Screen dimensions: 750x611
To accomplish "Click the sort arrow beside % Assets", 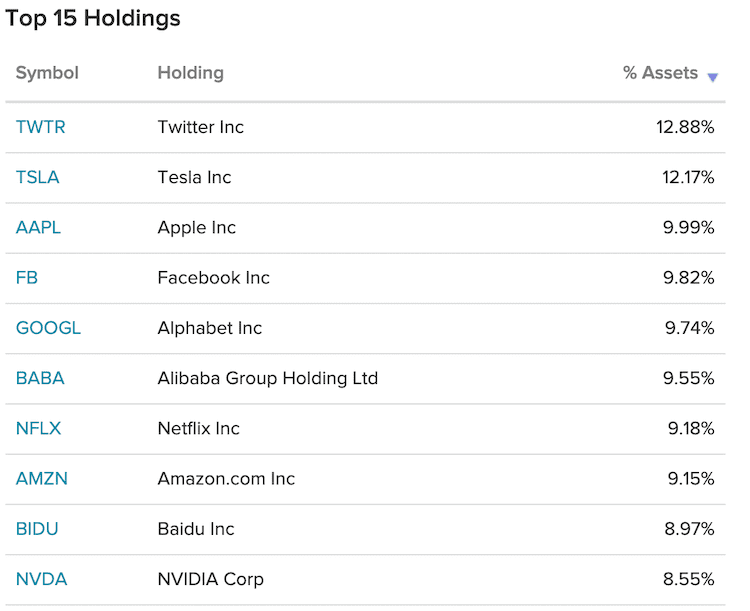I will 712,77.
